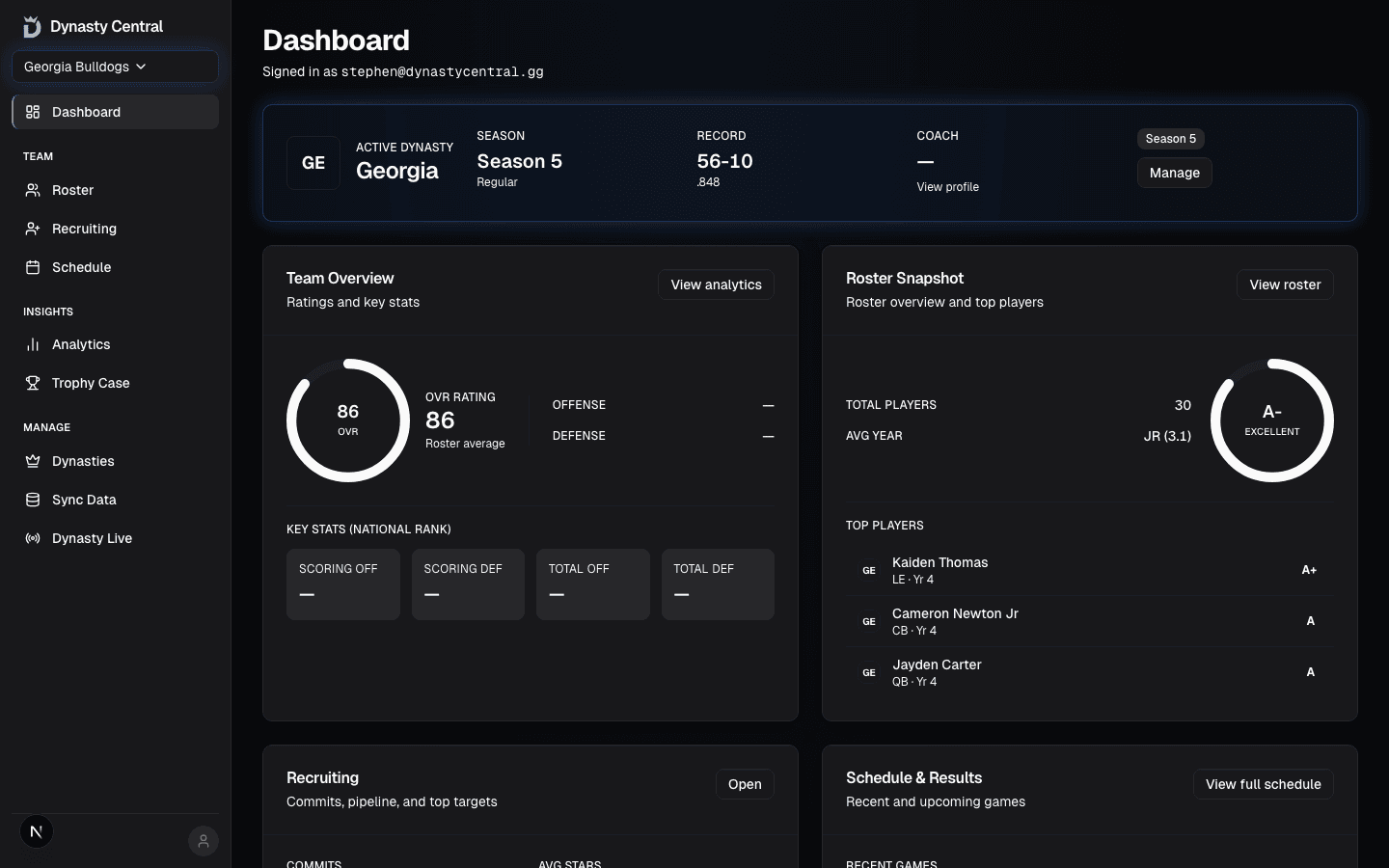The width and height of the screenshot is (1389, 868).
Task: Click the GE badge beside Jayden Carter
Action: 869,672
